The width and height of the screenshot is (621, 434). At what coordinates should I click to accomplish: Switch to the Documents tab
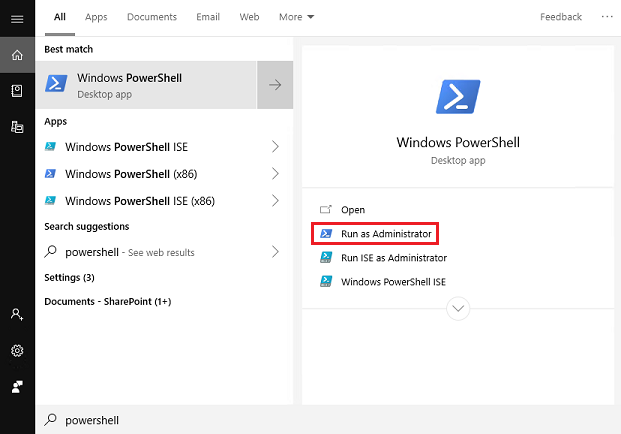pyautogui.click(x=152, y=17)
